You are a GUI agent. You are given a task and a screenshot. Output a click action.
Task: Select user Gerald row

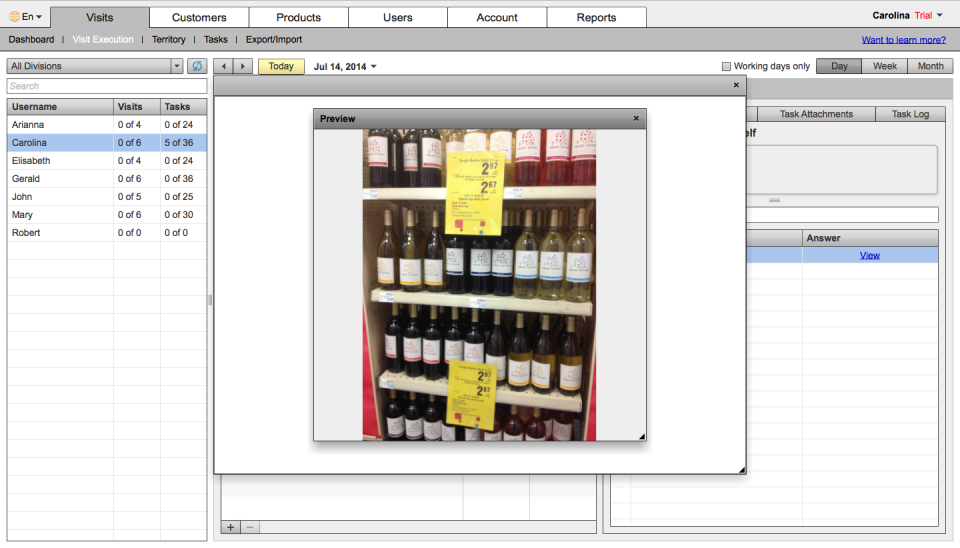tap(107, 179)
